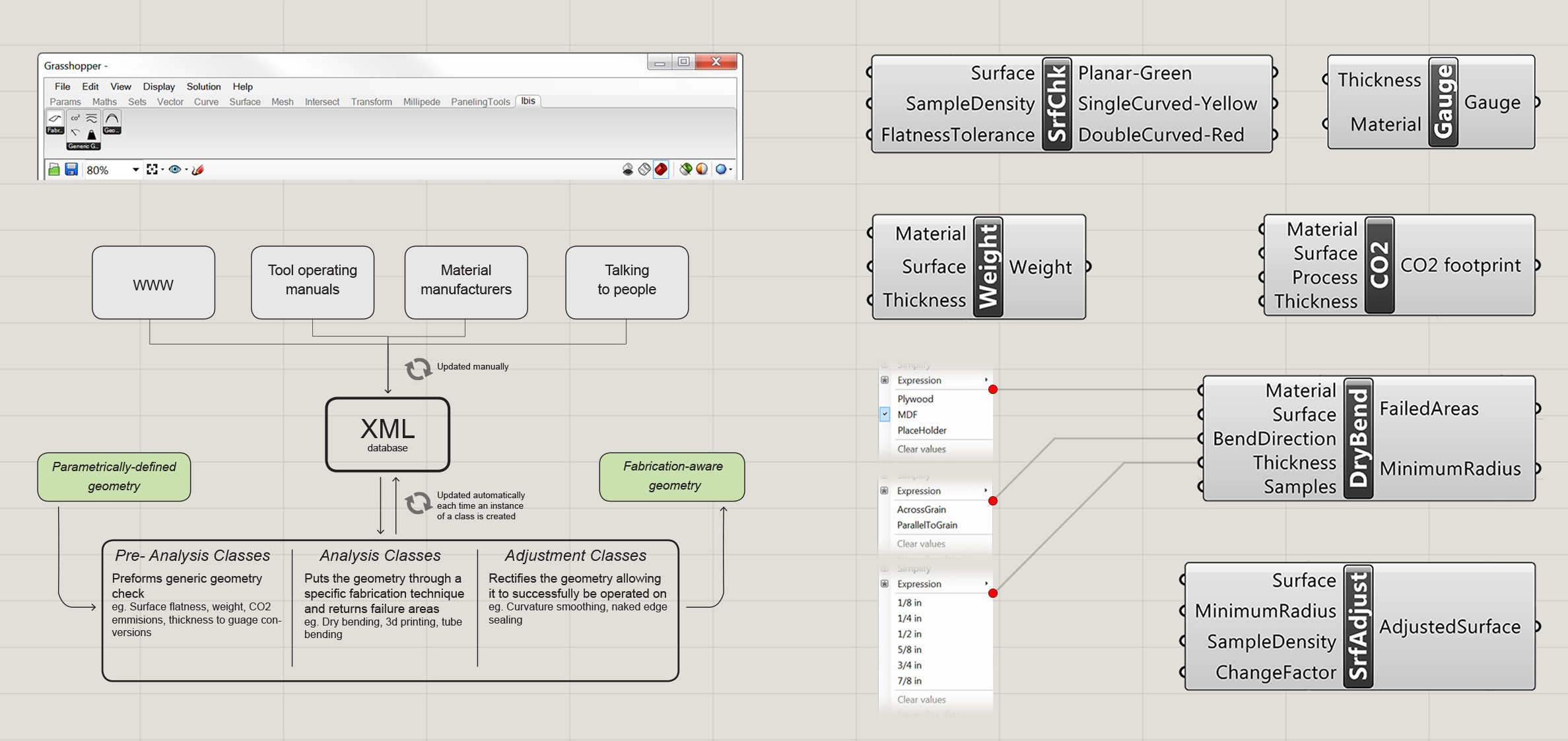Expand the blue sphere preview settings dropdown
The width and height of the screenshot is (1568, 741).
(731, 170)
